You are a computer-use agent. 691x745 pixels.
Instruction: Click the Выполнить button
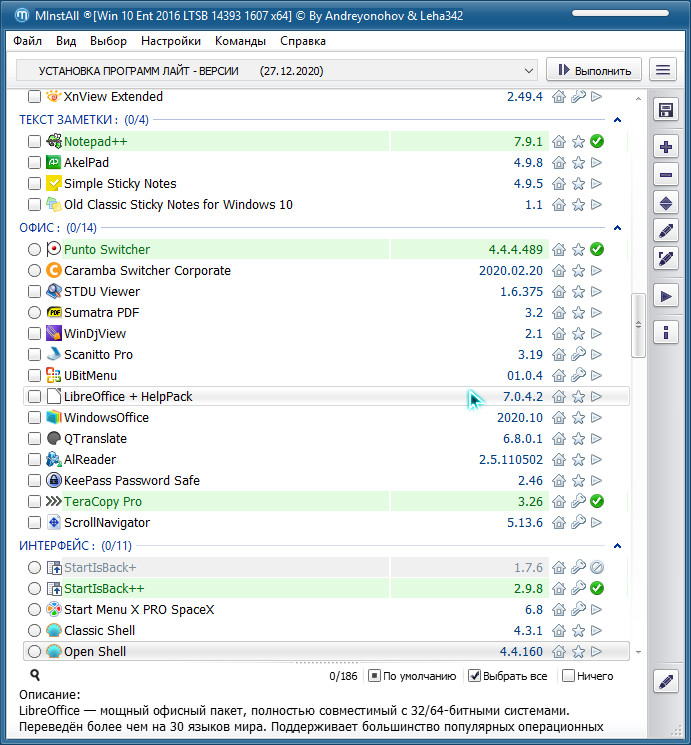594,70
